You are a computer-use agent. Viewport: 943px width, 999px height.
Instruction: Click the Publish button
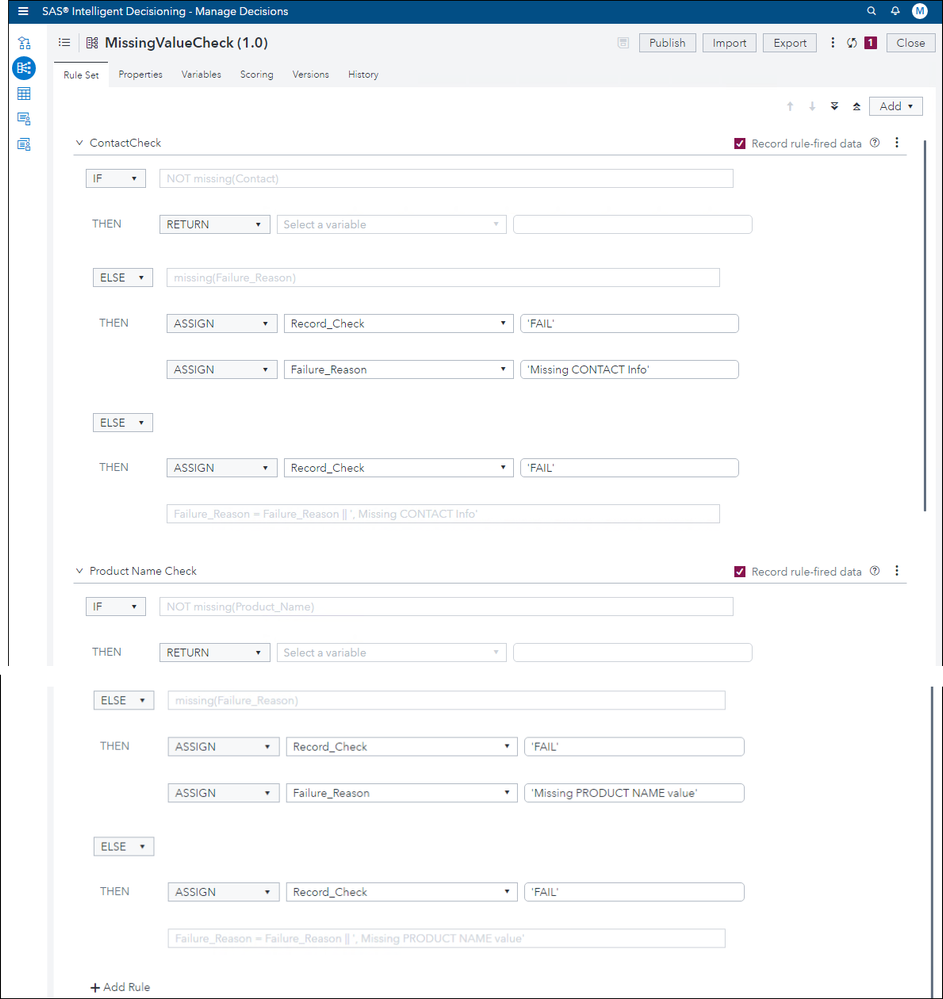[667, 43]
